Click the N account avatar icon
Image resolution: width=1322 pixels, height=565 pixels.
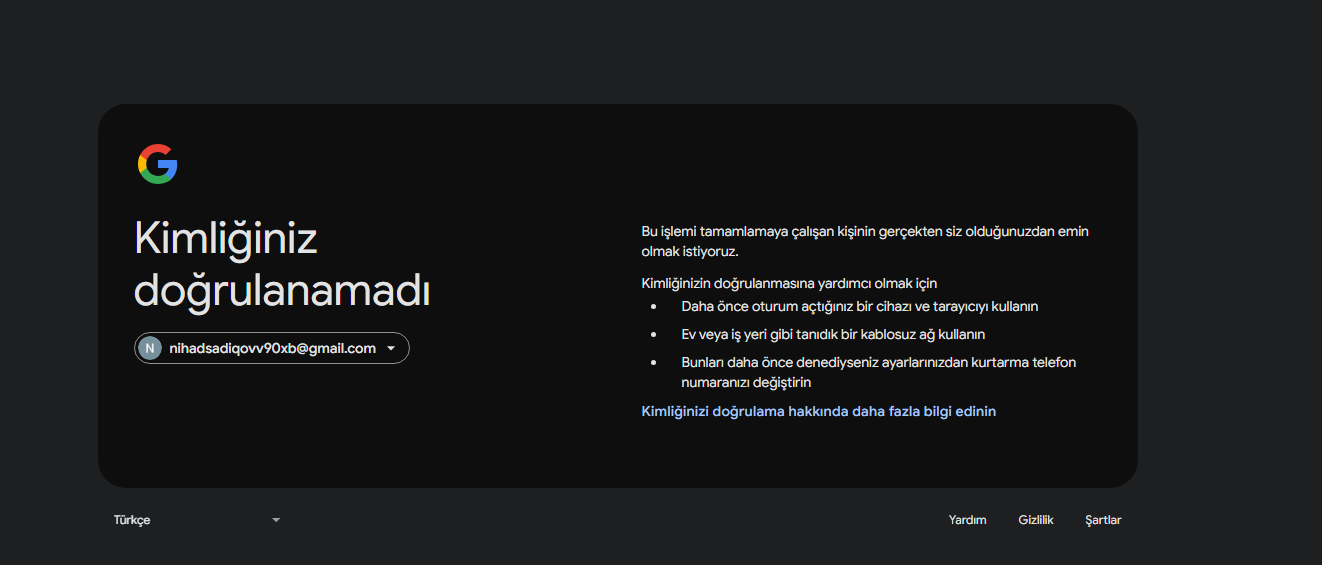(150, 348)
